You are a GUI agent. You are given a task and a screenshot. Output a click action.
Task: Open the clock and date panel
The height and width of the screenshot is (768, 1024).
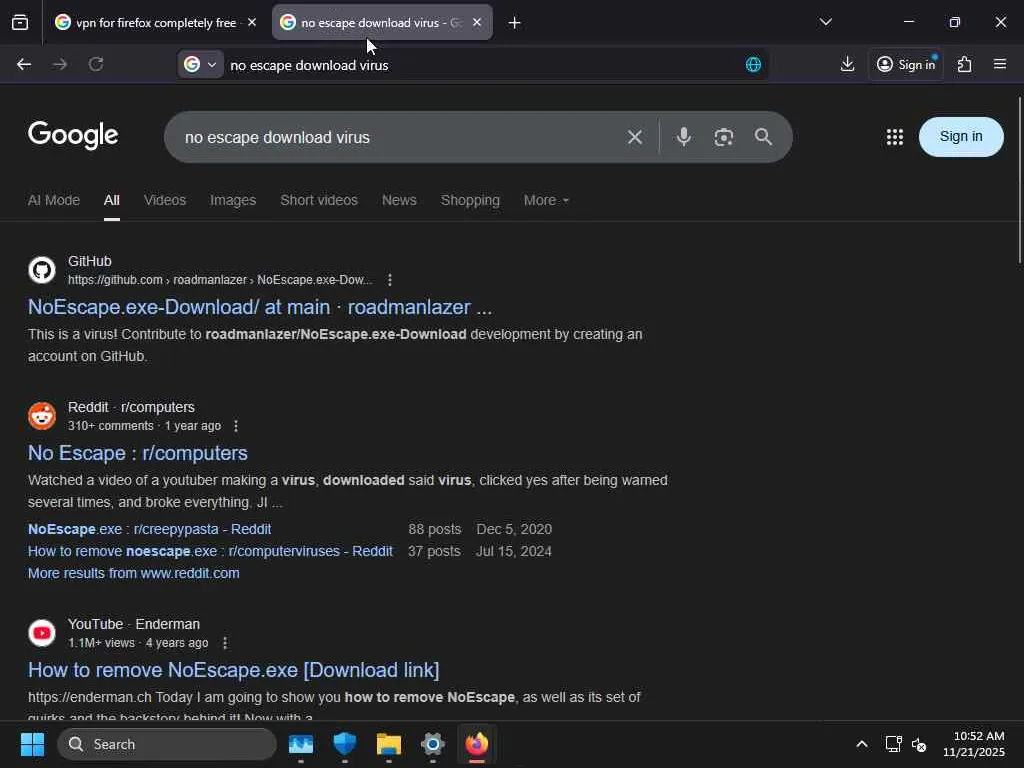(974, 744)
